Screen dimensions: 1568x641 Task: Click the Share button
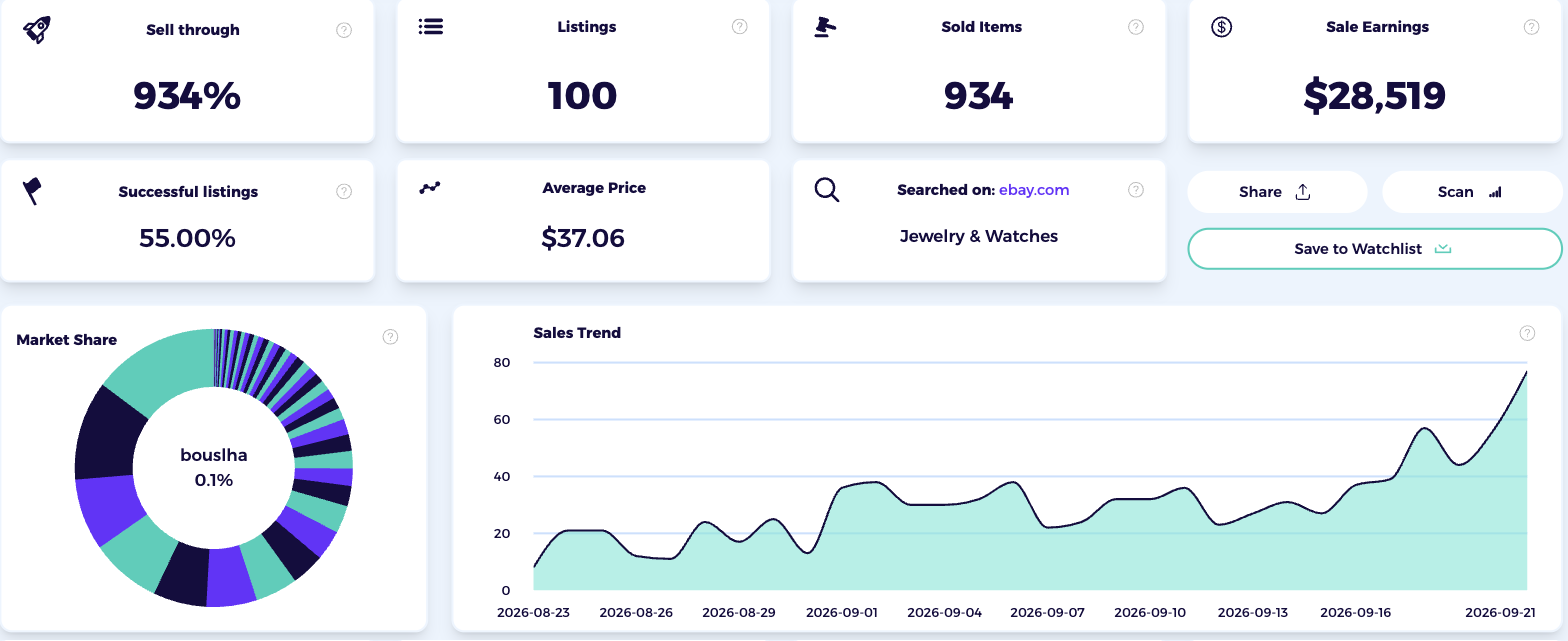coord(1277,192)
